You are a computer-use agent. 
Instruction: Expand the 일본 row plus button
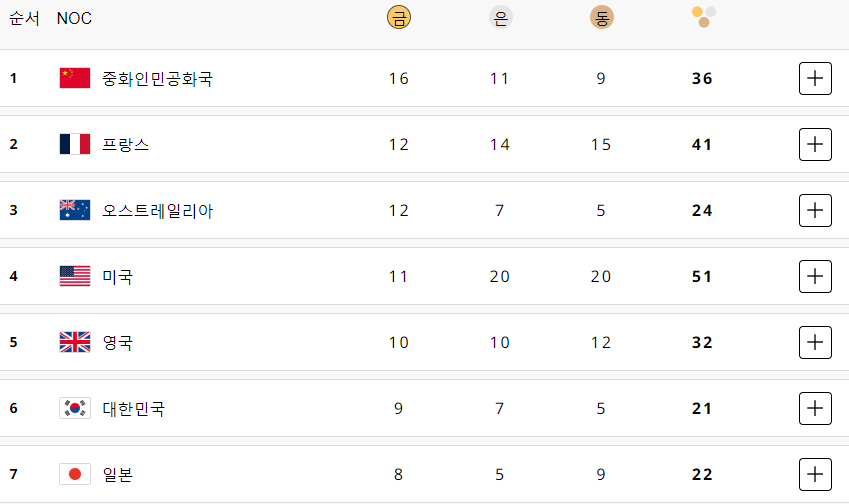(815, 474)
